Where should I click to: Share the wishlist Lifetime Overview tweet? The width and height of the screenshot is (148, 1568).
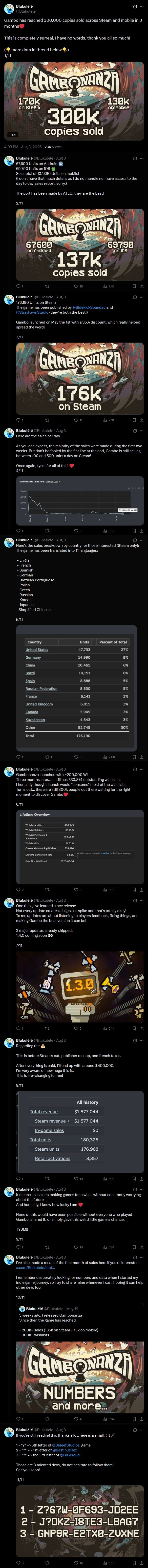pos(141,890)
